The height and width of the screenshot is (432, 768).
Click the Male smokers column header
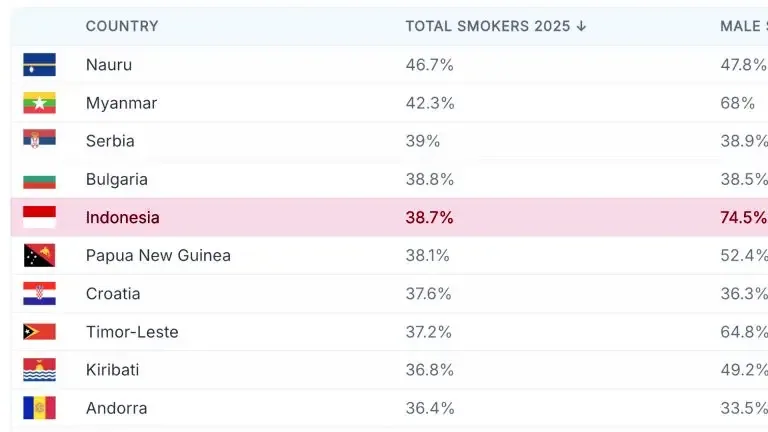click(743, 26)
